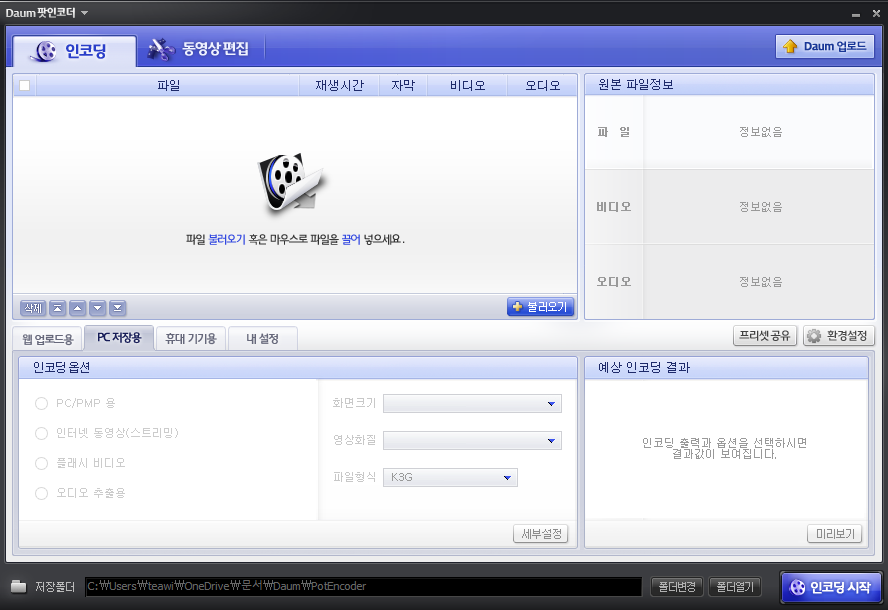Click the 비디오 column header
The image size is (888, 610).
[467, 86]
